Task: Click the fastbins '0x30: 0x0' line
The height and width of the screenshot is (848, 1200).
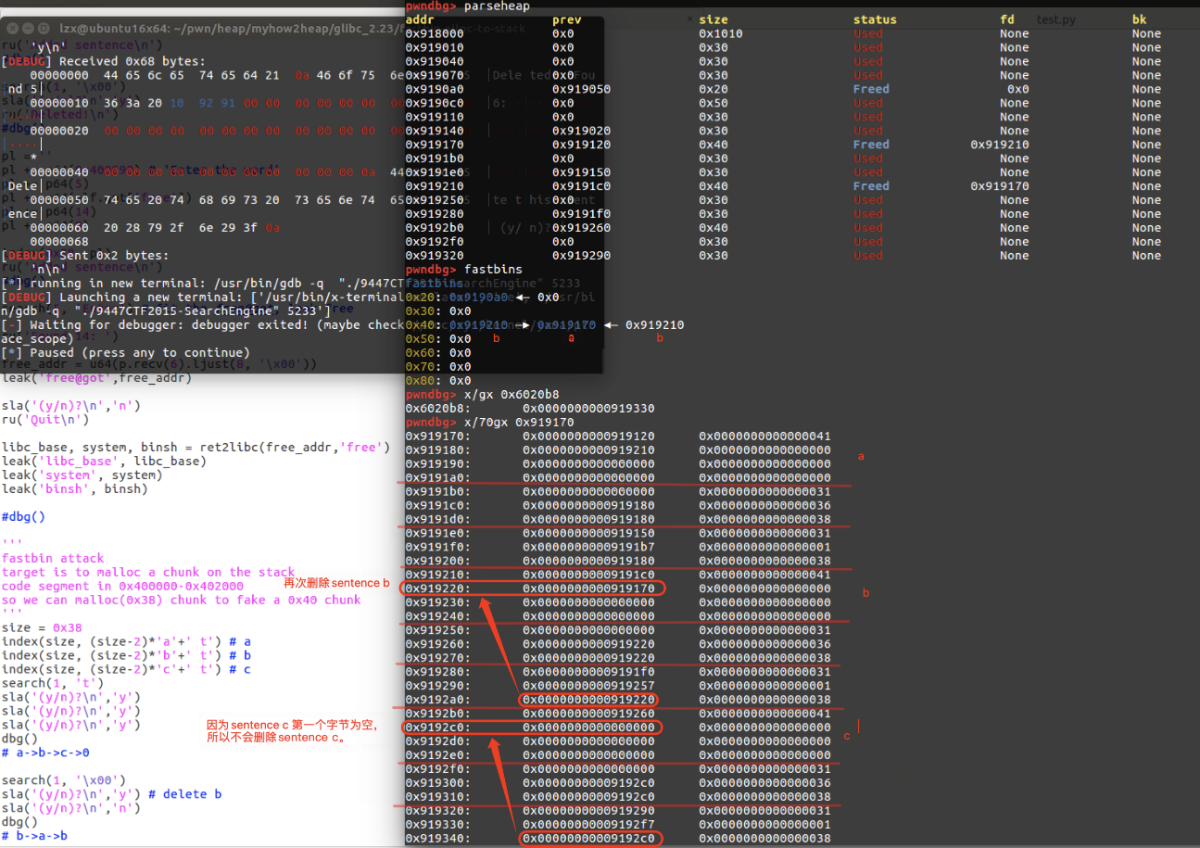Action: click(x=438, y=311)
